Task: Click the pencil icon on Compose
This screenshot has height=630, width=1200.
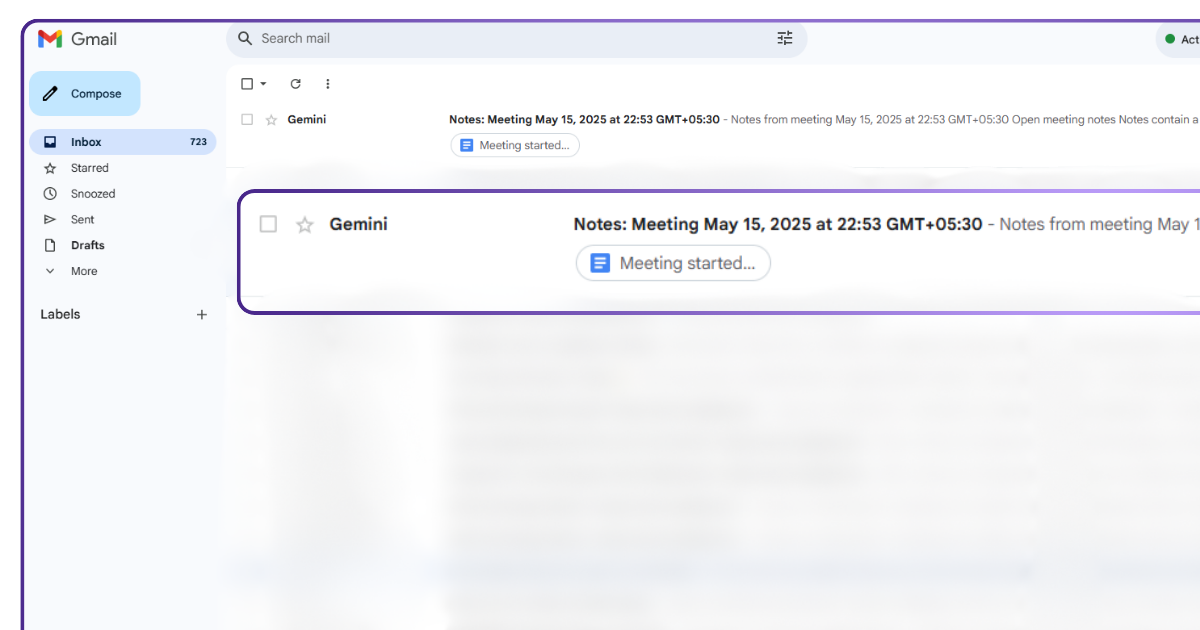Action: [x=51, y=94]
